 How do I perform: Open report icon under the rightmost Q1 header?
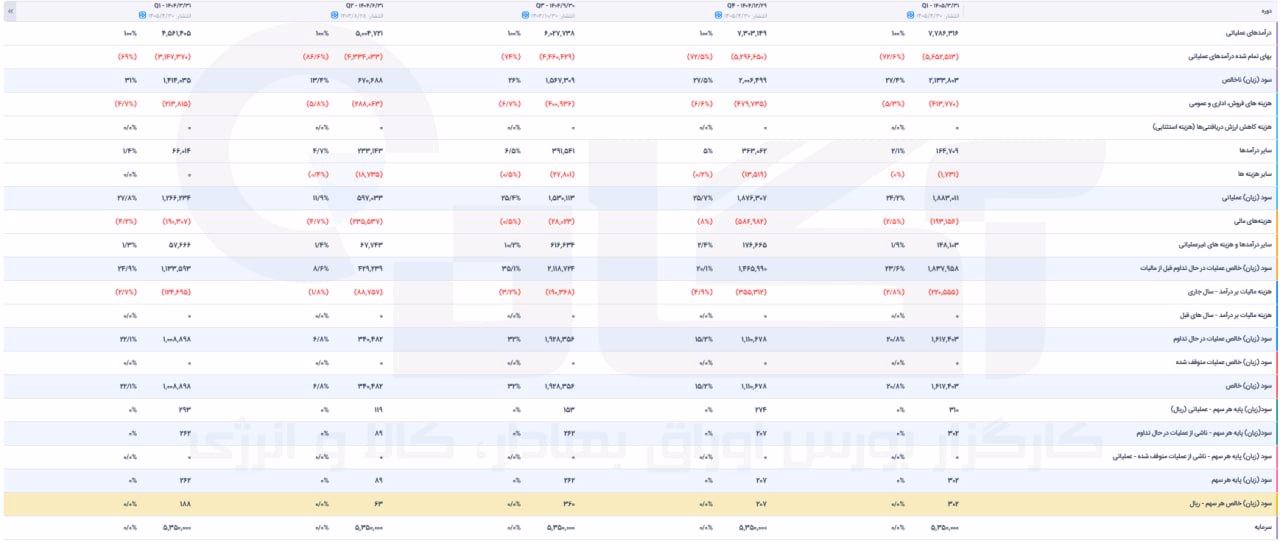click(910, 16)
